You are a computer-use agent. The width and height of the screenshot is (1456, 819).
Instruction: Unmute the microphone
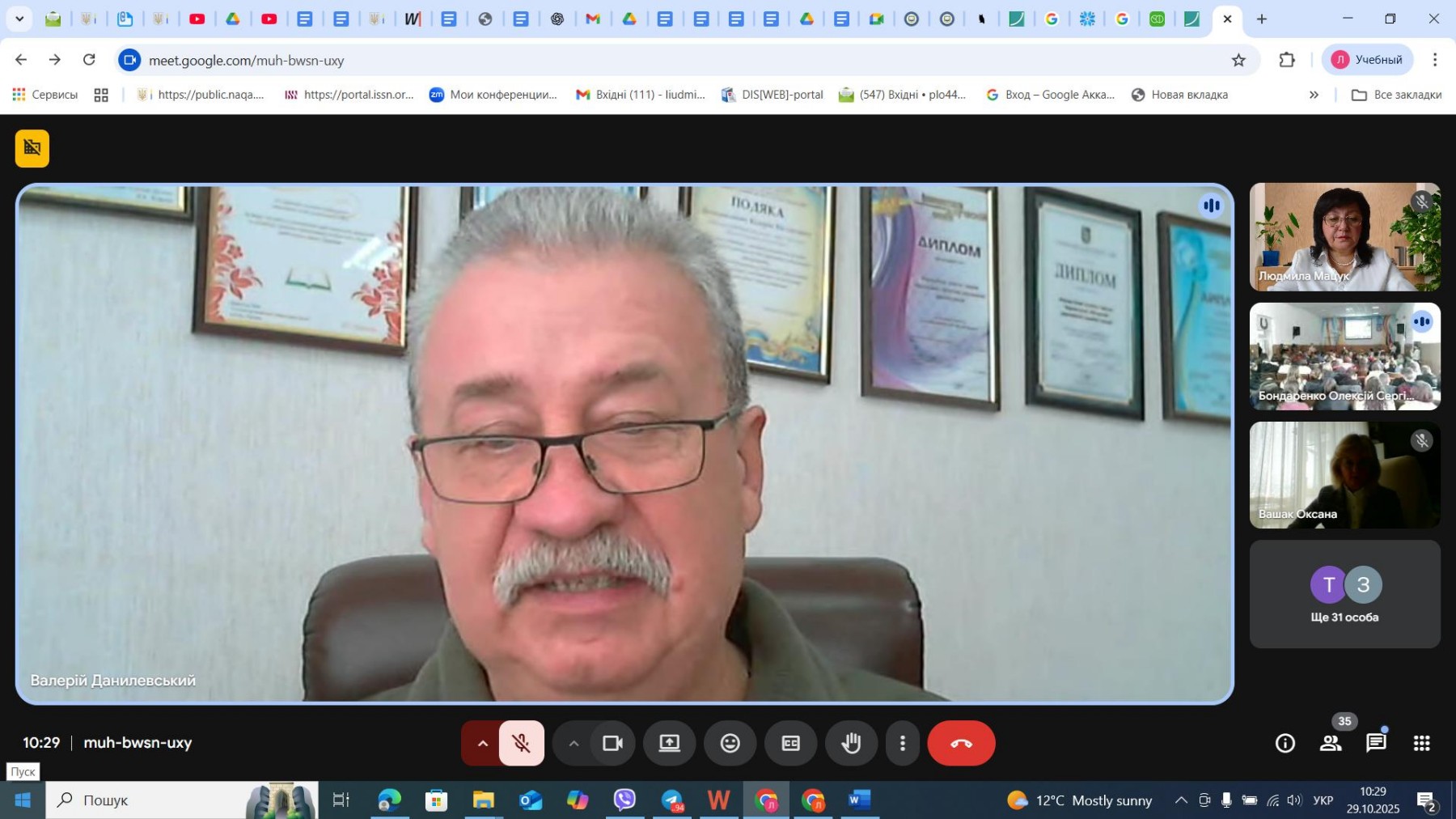tap(522, 743)
